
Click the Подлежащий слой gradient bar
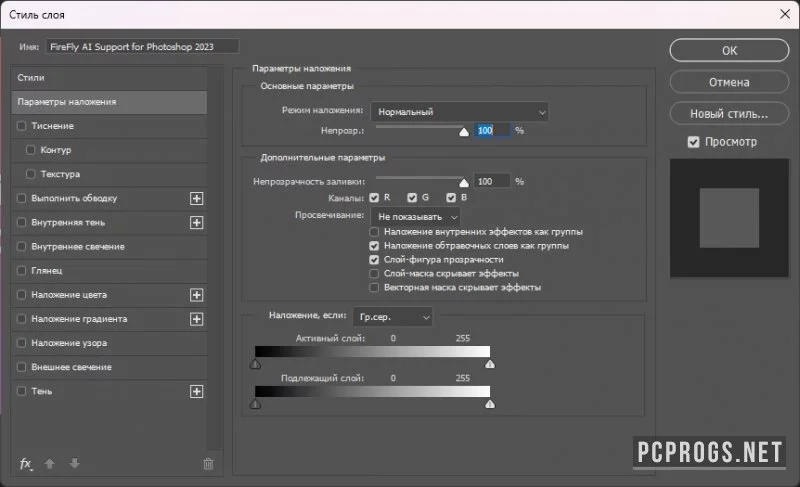(372, 391)
